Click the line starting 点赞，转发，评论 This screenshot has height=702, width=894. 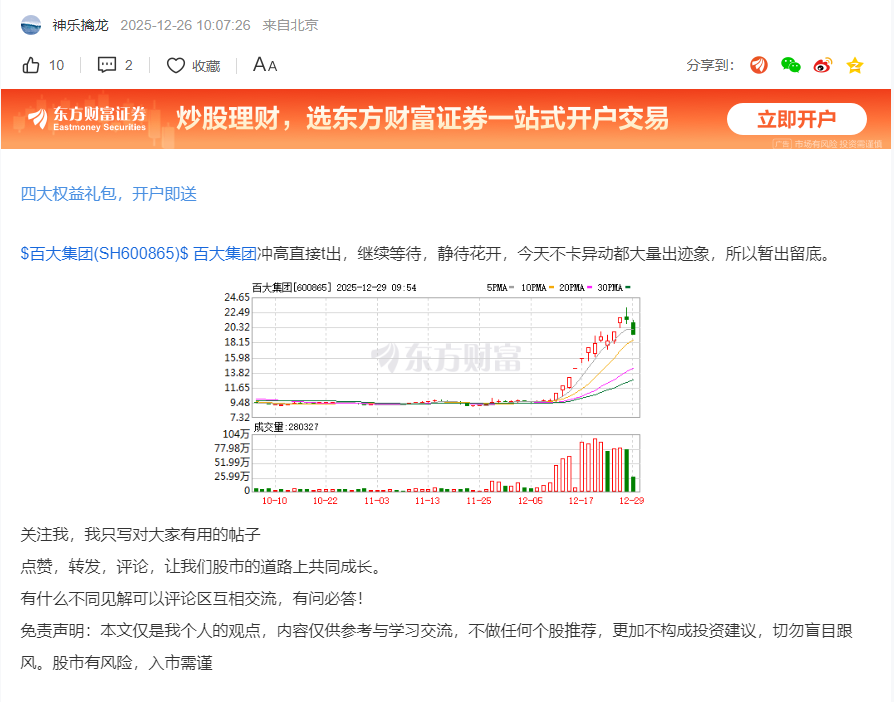[x=201, y=566]
